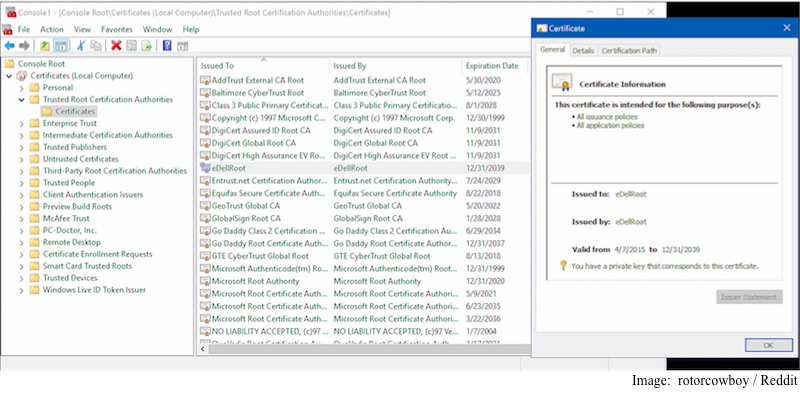
Task: Open Properties from the toolbar icon
Action: [x=131, y=46]
